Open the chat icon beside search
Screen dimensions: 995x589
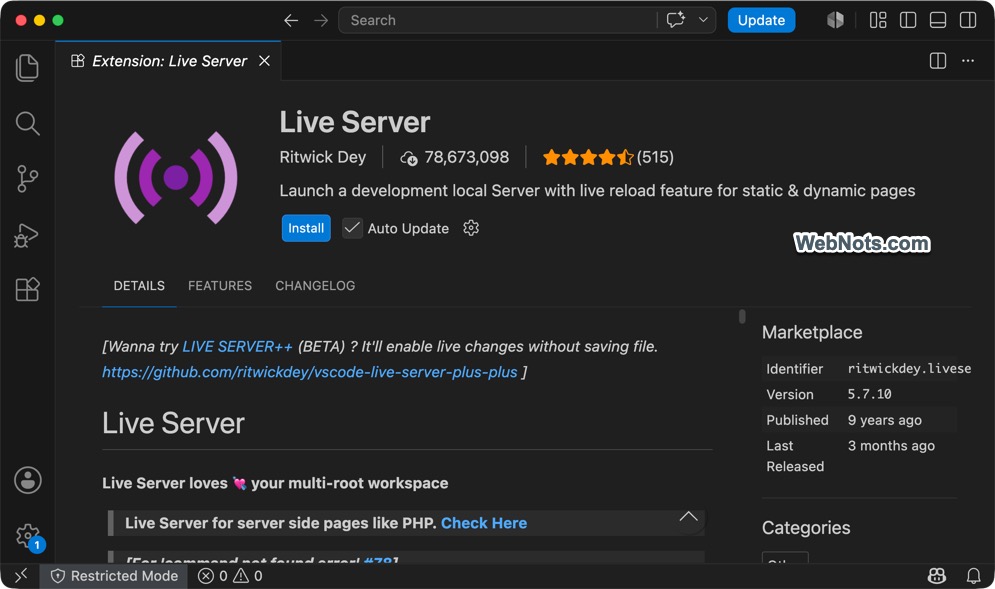coord(675,20)
